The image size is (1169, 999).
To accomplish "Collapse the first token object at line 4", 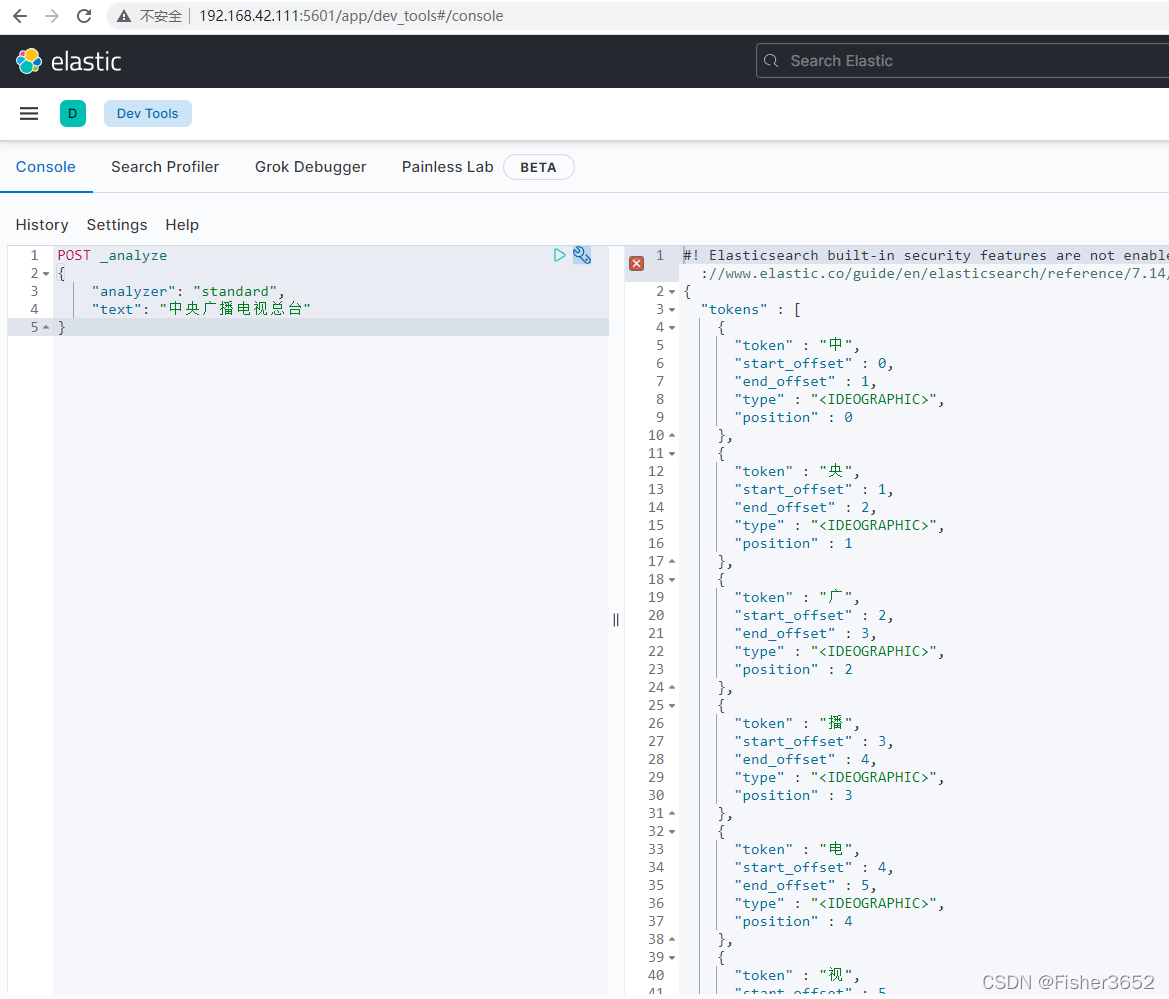I will tap(672, 327).
